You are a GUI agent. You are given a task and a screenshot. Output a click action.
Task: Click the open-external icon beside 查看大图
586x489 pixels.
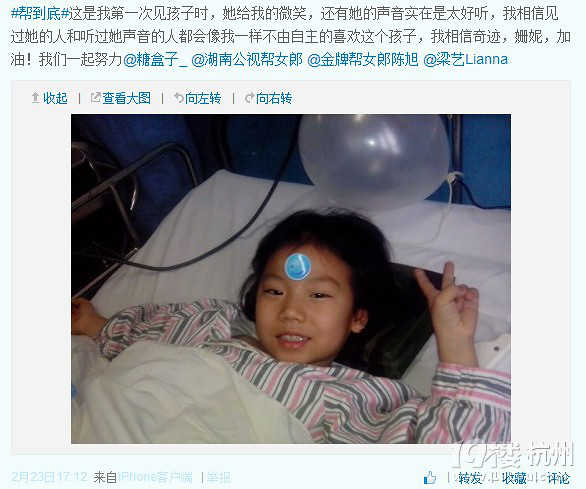pos(96,98)
